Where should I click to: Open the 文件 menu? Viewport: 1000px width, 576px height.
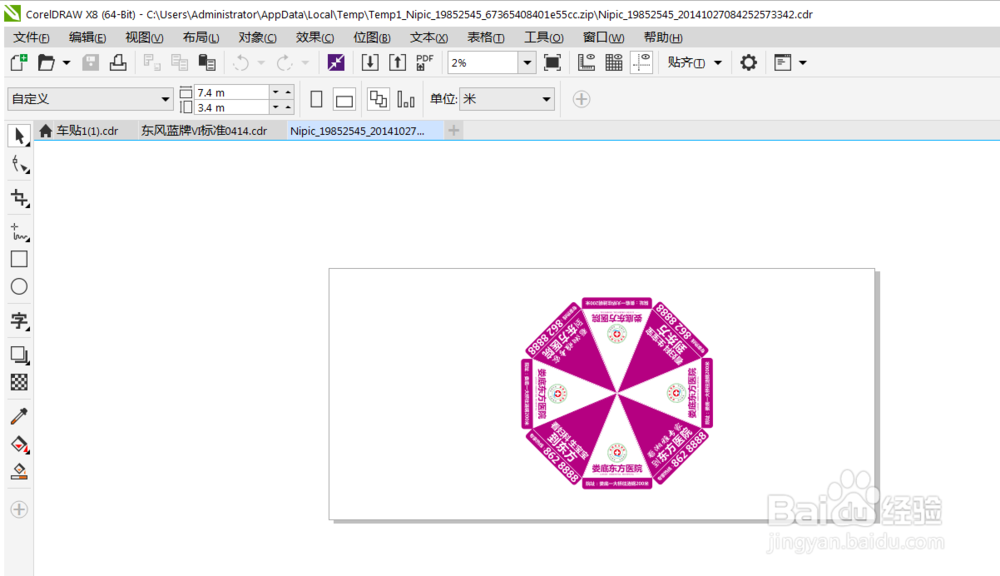(x=31, y=38)
